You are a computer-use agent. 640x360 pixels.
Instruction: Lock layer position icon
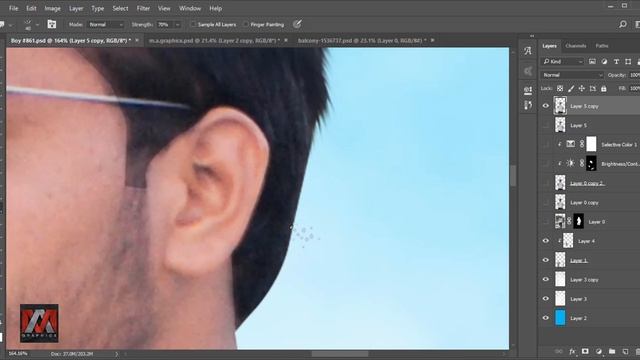pyautogui.click(x=582, y=89)
